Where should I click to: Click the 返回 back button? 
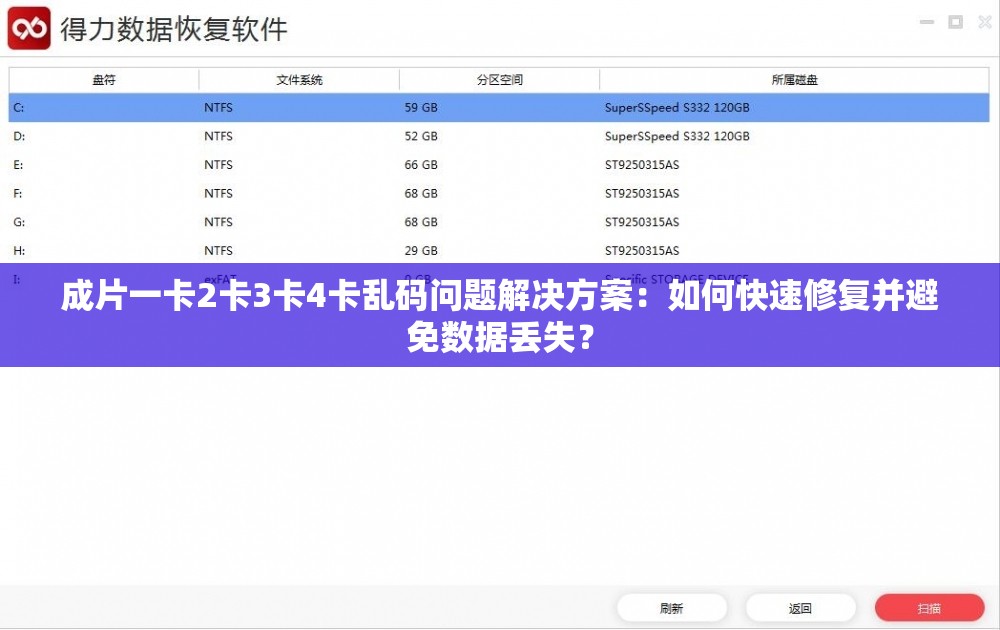coord(800,607)
